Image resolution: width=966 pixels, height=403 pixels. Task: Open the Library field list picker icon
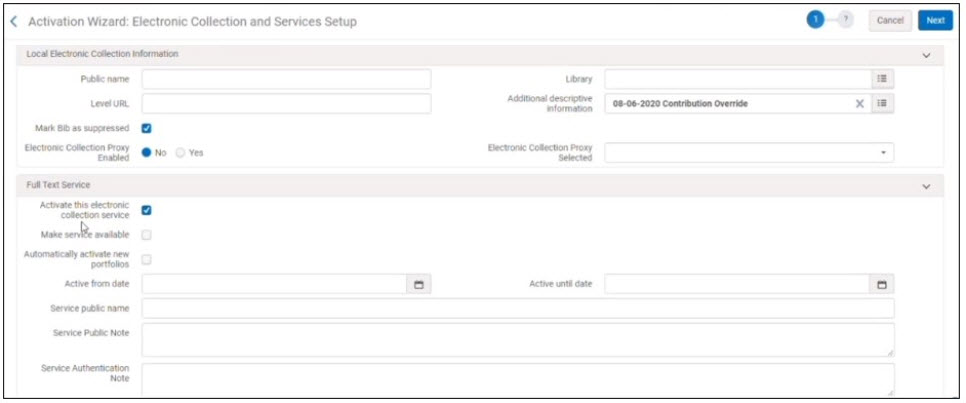tap(882, 79)
